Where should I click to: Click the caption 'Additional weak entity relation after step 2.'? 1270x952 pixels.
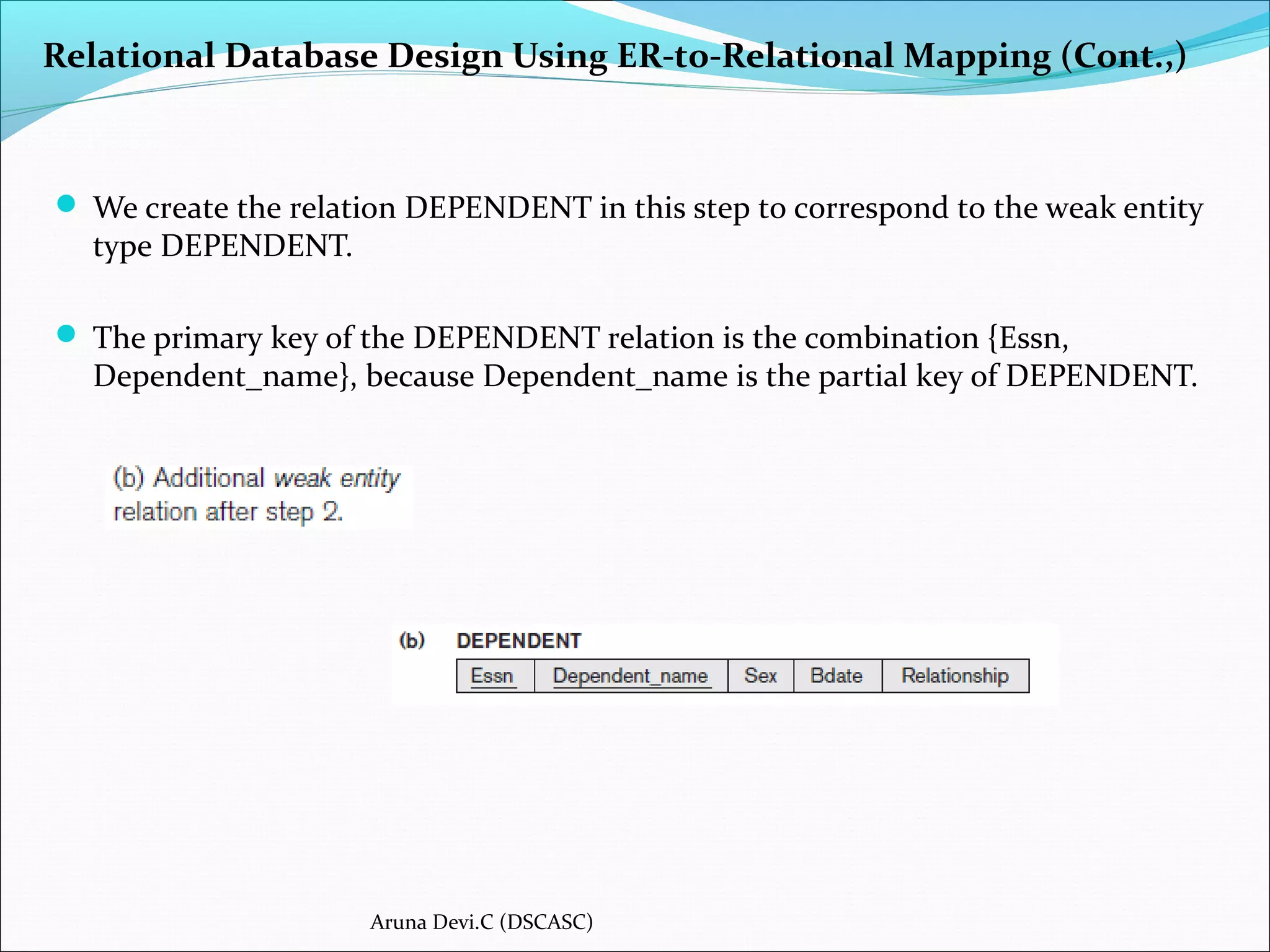(x=257, y=495)
